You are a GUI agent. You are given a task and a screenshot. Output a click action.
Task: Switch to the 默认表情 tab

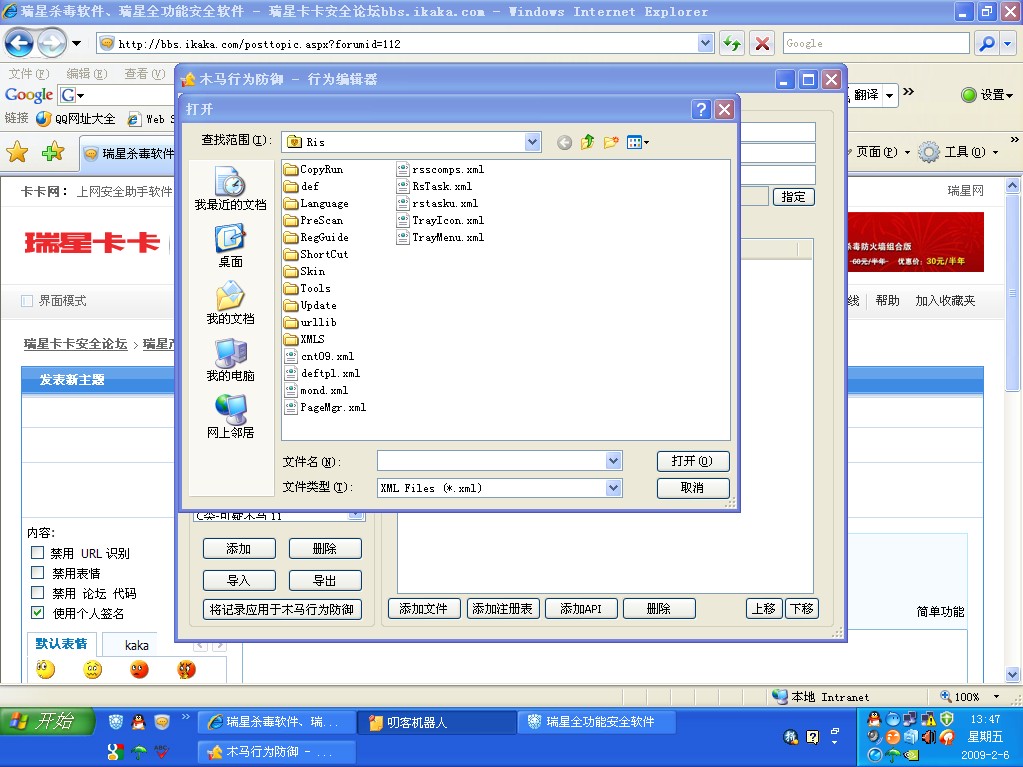[61, 644]
